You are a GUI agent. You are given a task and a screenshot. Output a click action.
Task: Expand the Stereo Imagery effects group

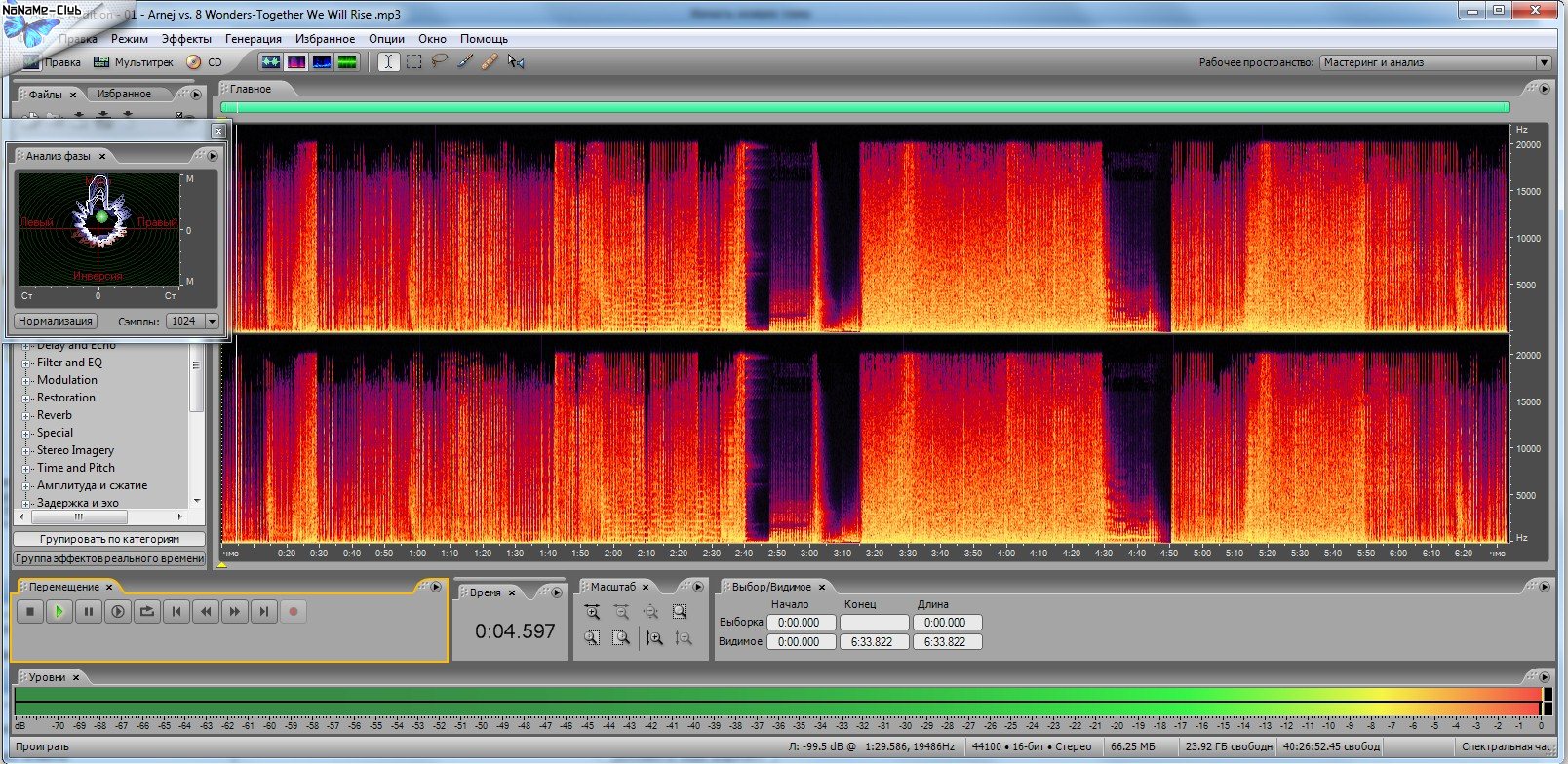[26, 451]
